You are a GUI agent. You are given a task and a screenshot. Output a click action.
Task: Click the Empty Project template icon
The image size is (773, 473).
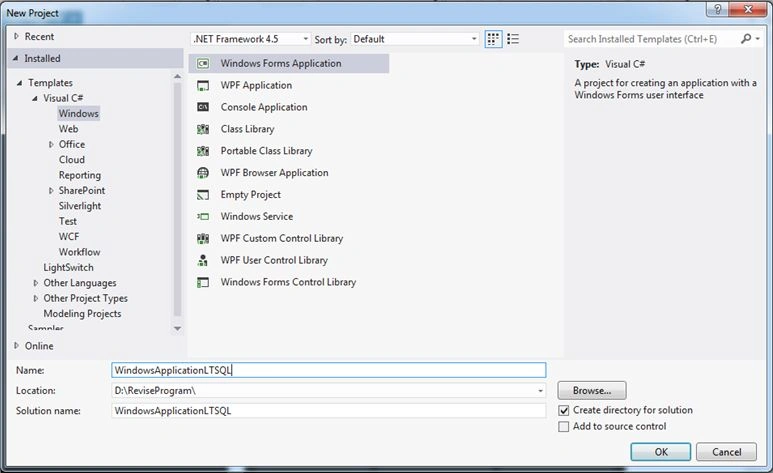(x=203, y=195)
